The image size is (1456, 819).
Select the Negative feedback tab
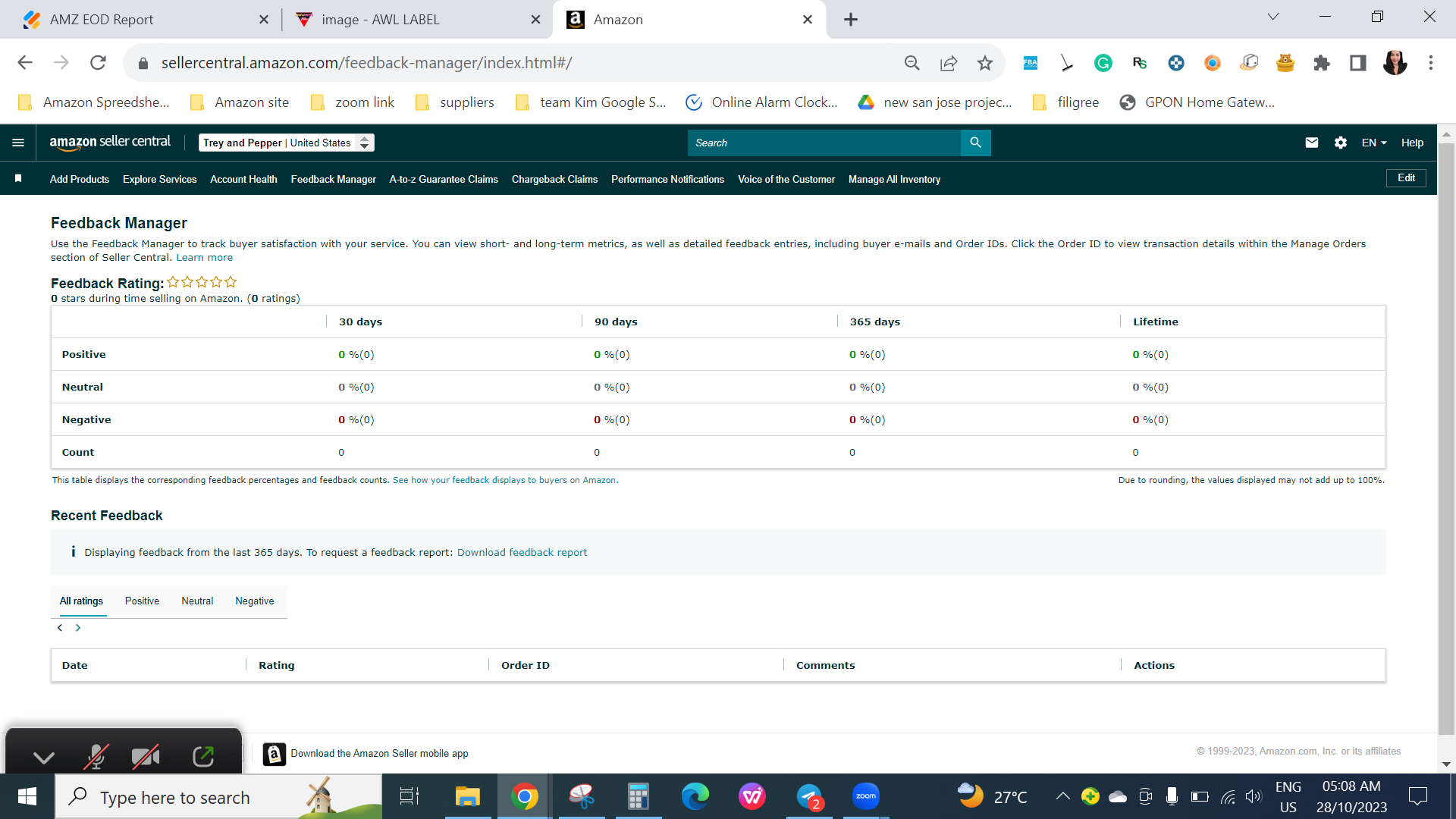click(x=255, y=601)
